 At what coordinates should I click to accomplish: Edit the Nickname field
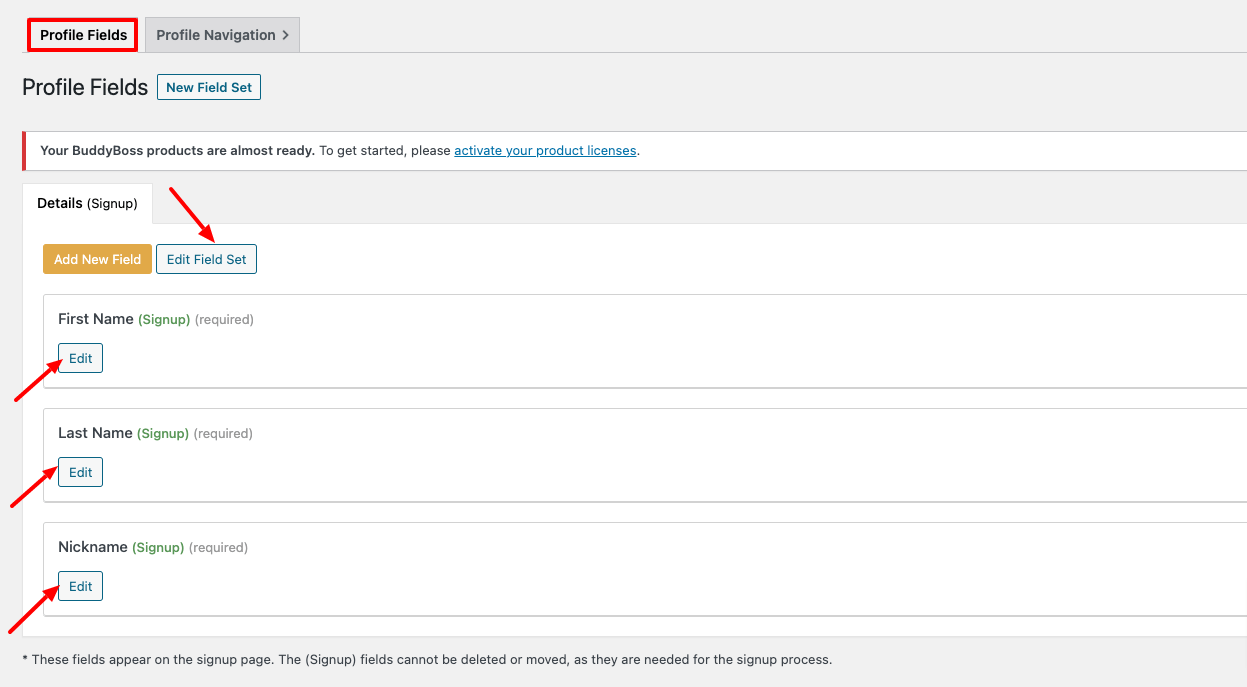80,586
